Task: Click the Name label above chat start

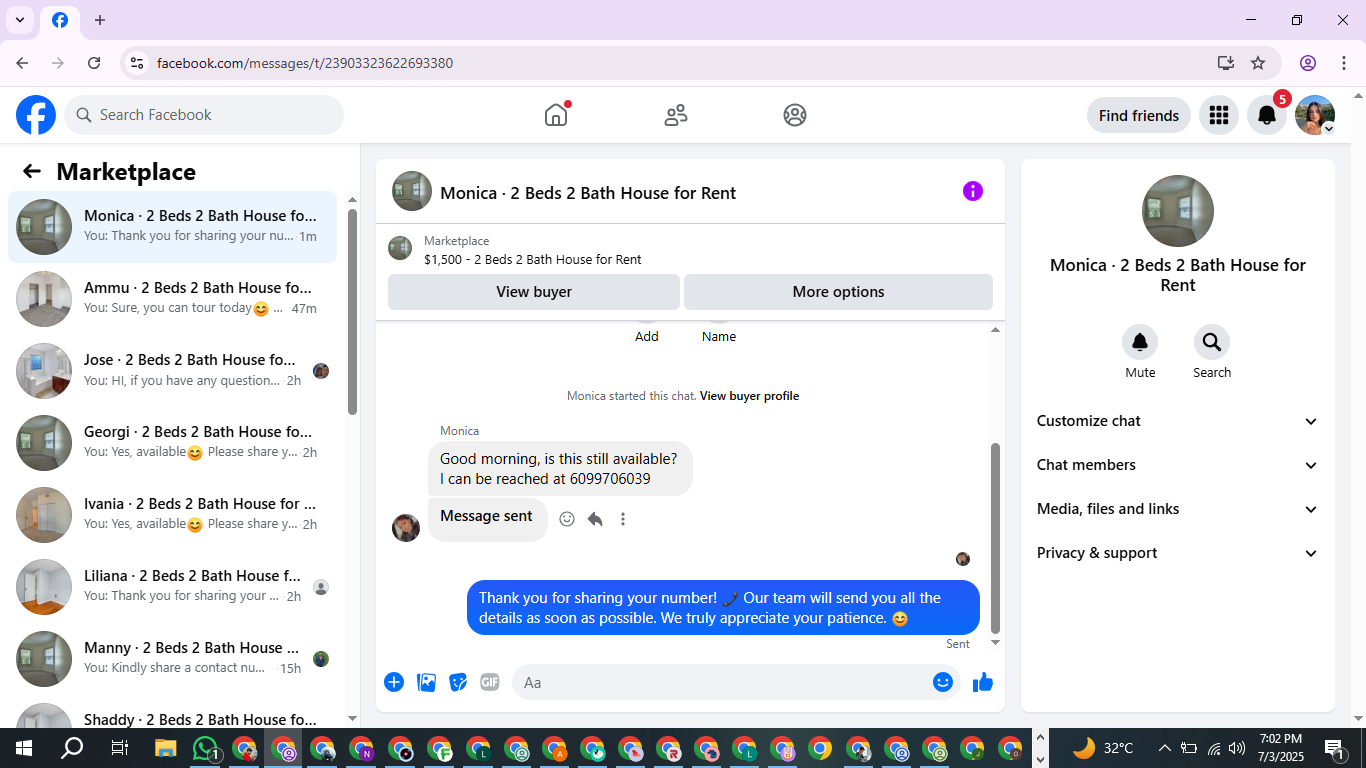Action: [x=719, y=337]
